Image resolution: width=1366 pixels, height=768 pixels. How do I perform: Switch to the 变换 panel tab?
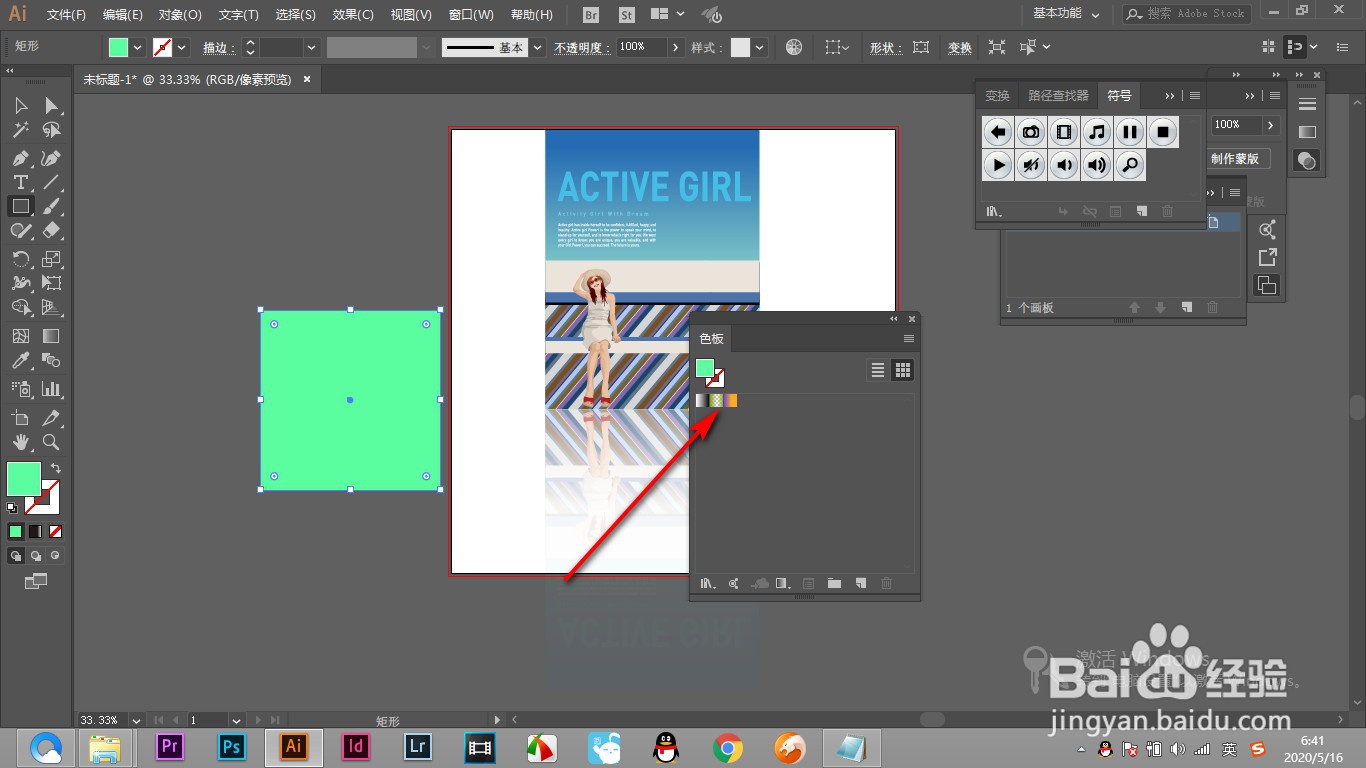tap(998, 96)
